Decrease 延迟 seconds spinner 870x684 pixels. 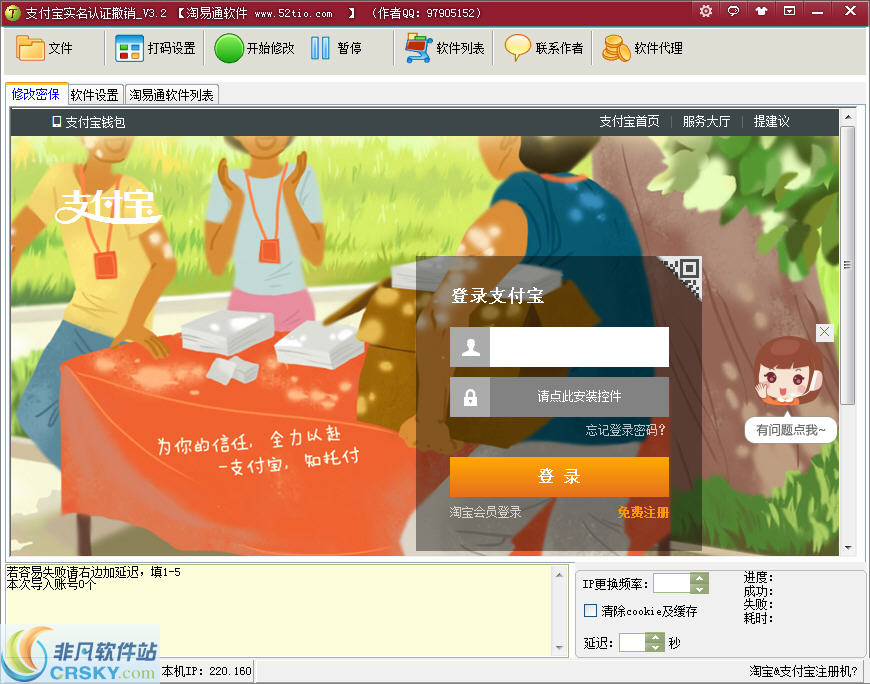[655, 647]
